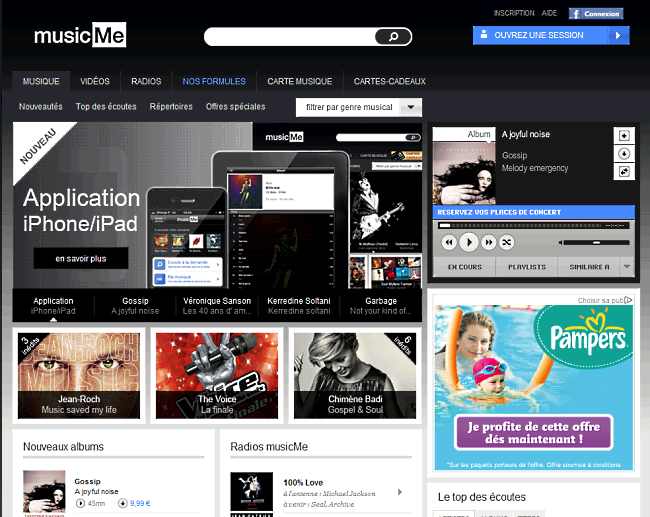Select Garbage carousel item

[x=381, y=306]
